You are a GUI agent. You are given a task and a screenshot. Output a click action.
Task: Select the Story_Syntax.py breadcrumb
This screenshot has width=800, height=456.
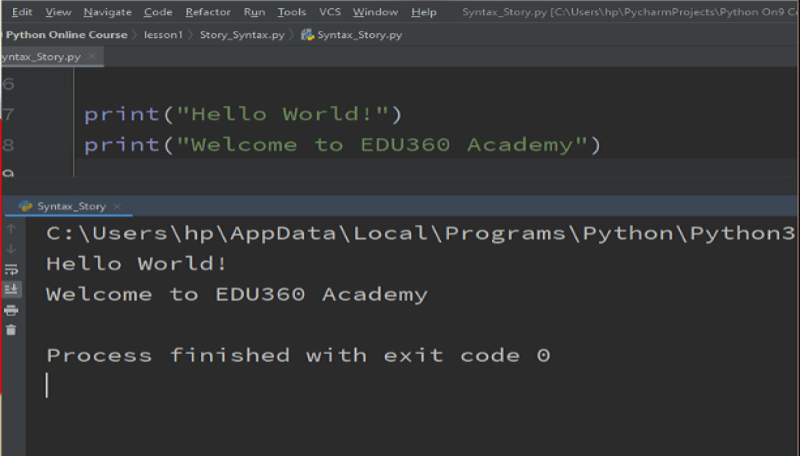click(241, 35)
